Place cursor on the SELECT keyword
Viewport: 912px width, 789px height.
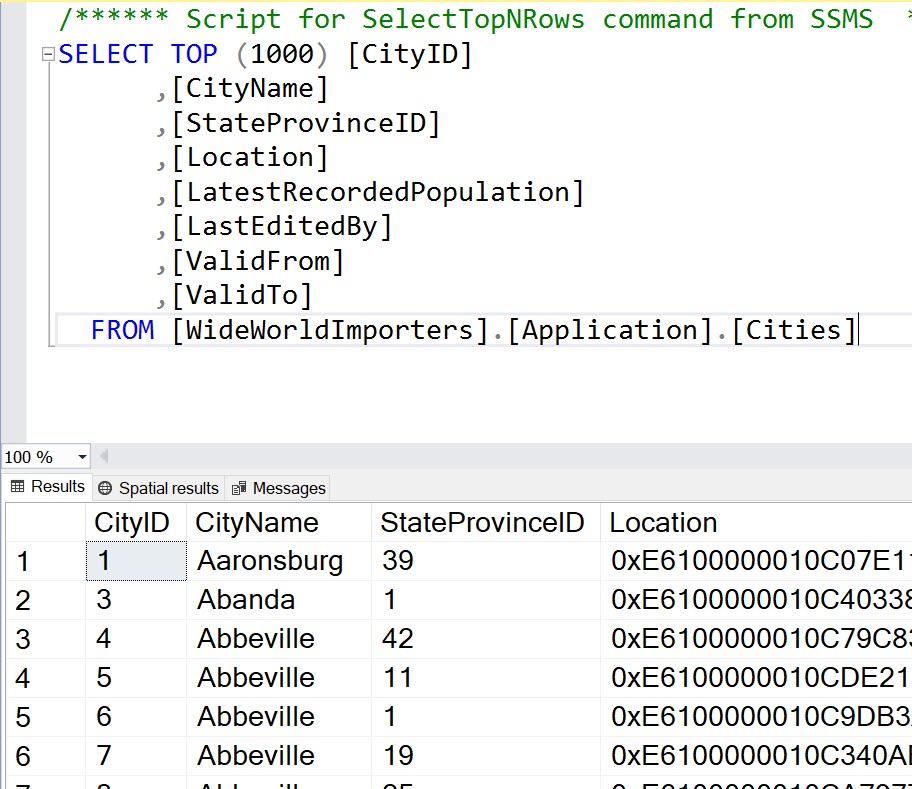[x=106, y=54]
